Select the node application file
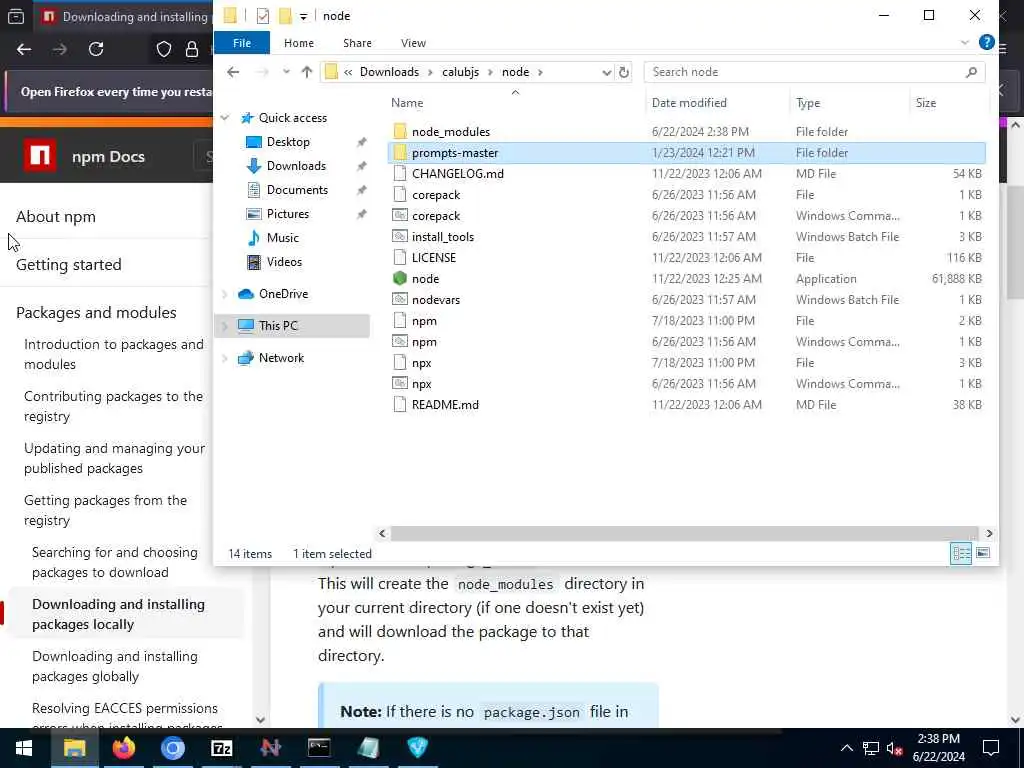The width and height of the screenshot is (1024, 768). [x=425, y=279]
